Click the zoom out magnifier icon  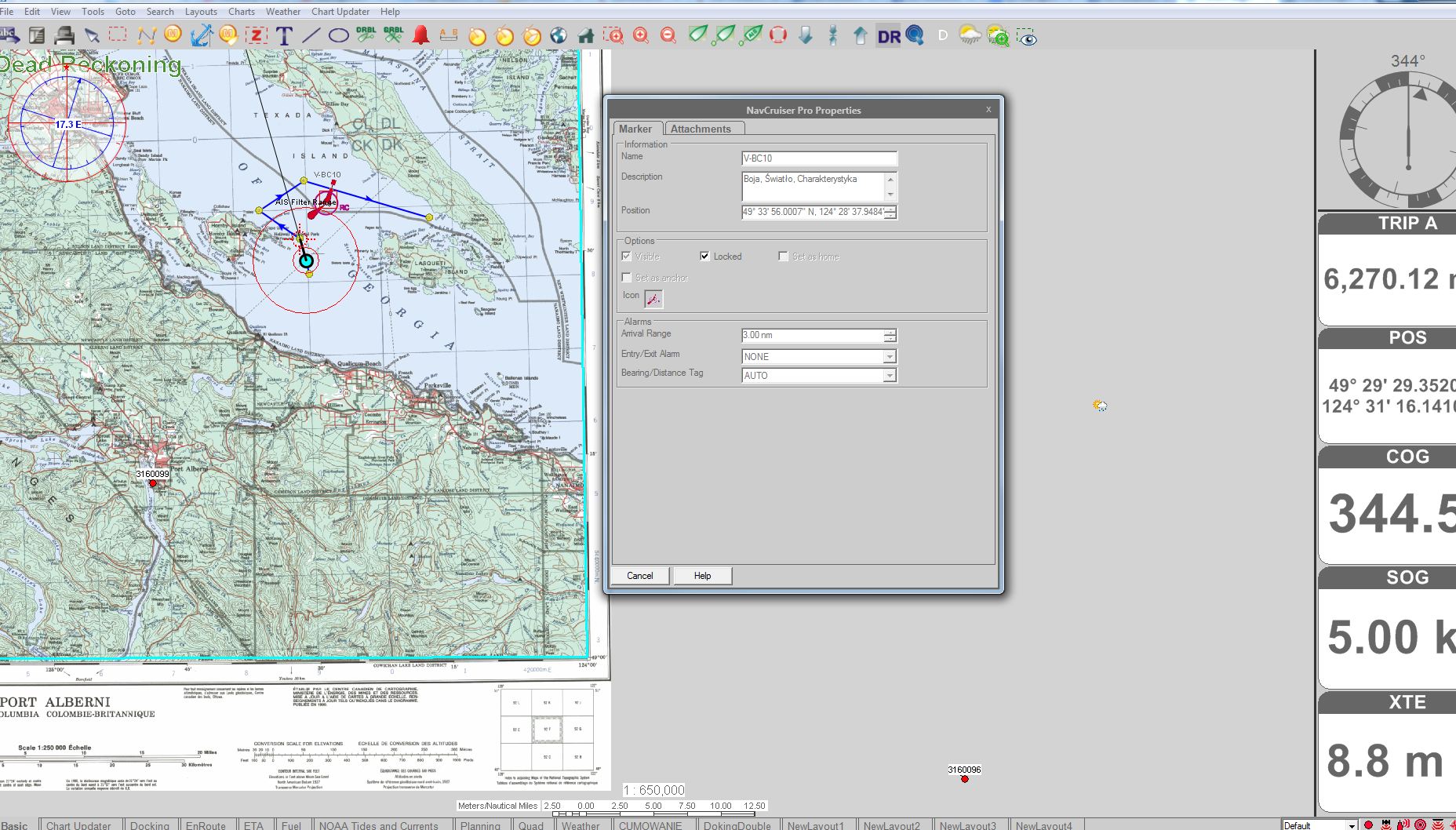tap(668, 35)
